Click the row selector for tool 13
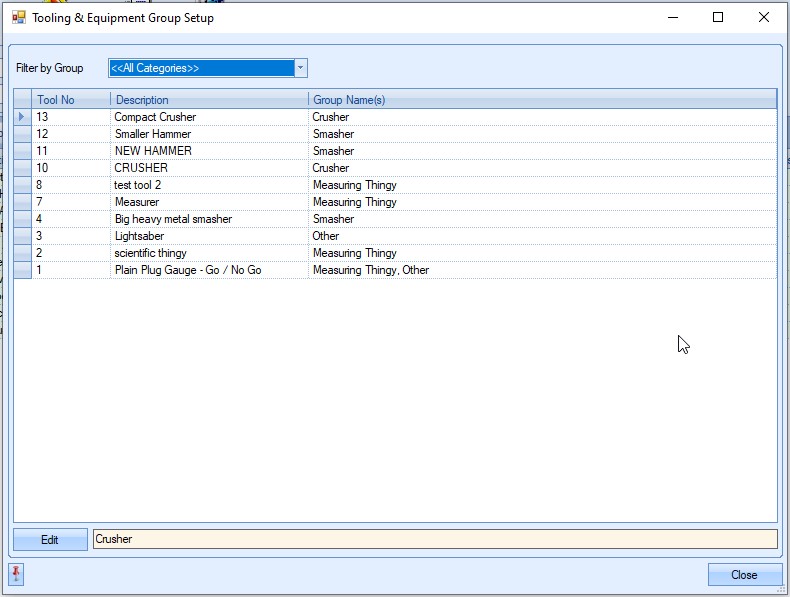The width and height of the screenshot is (790, 597). click(22, 117)
